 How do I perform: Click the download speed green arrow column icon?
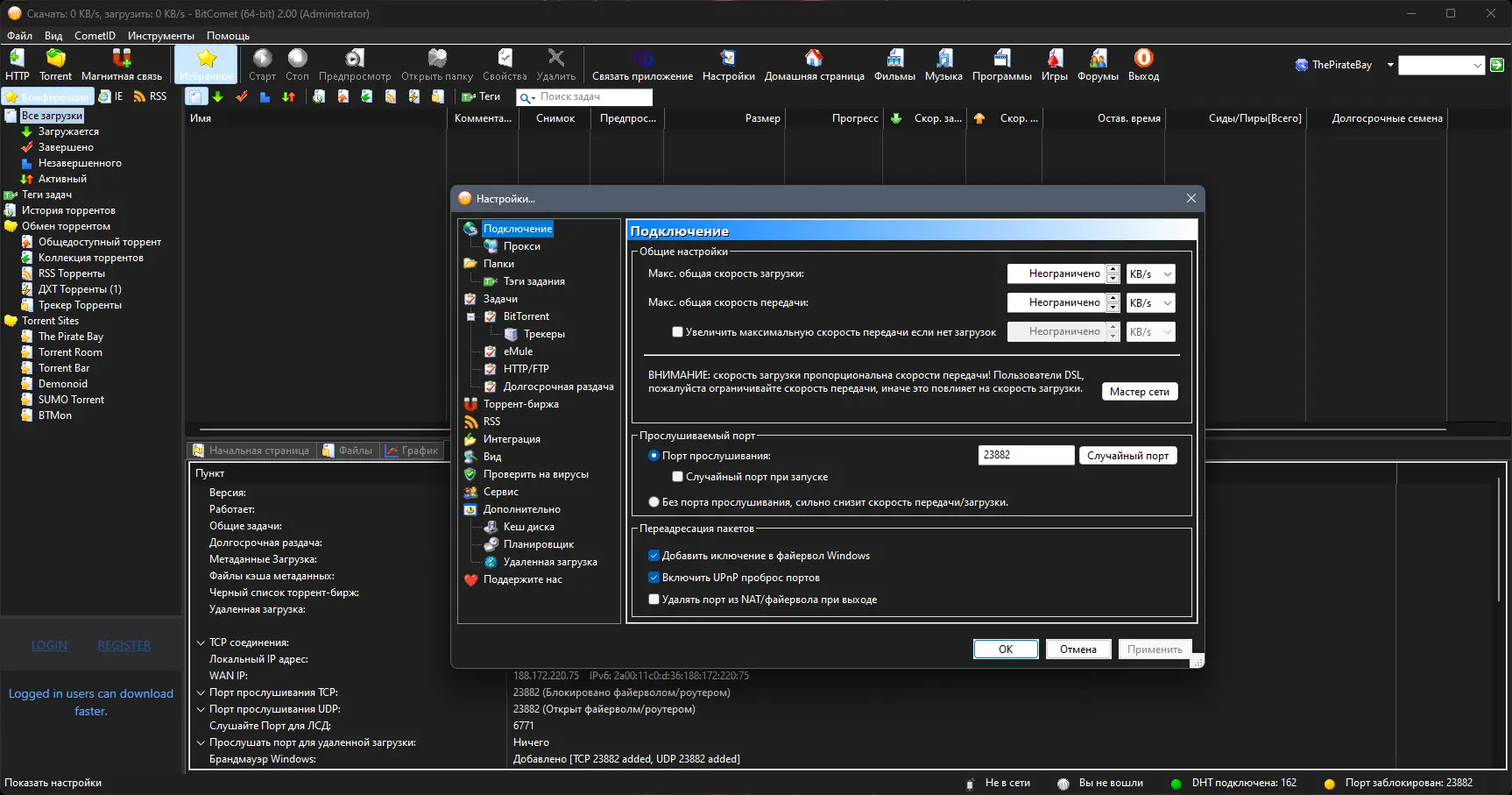(896, 118)
